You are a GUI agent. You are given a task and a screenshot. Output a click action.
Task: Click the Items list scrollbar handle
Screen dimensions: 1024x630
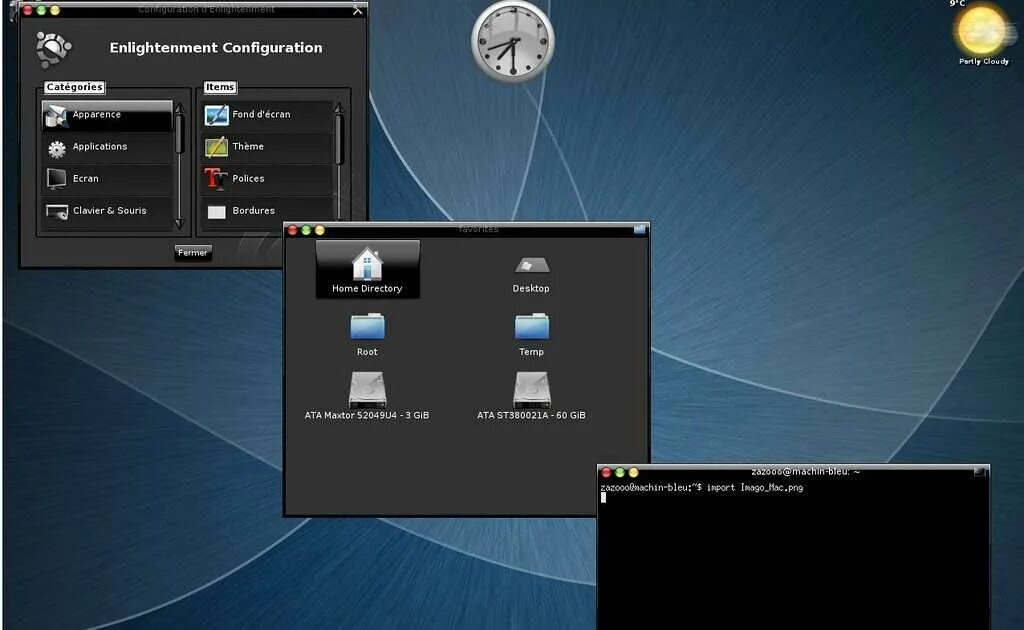(x=339, y=139)
